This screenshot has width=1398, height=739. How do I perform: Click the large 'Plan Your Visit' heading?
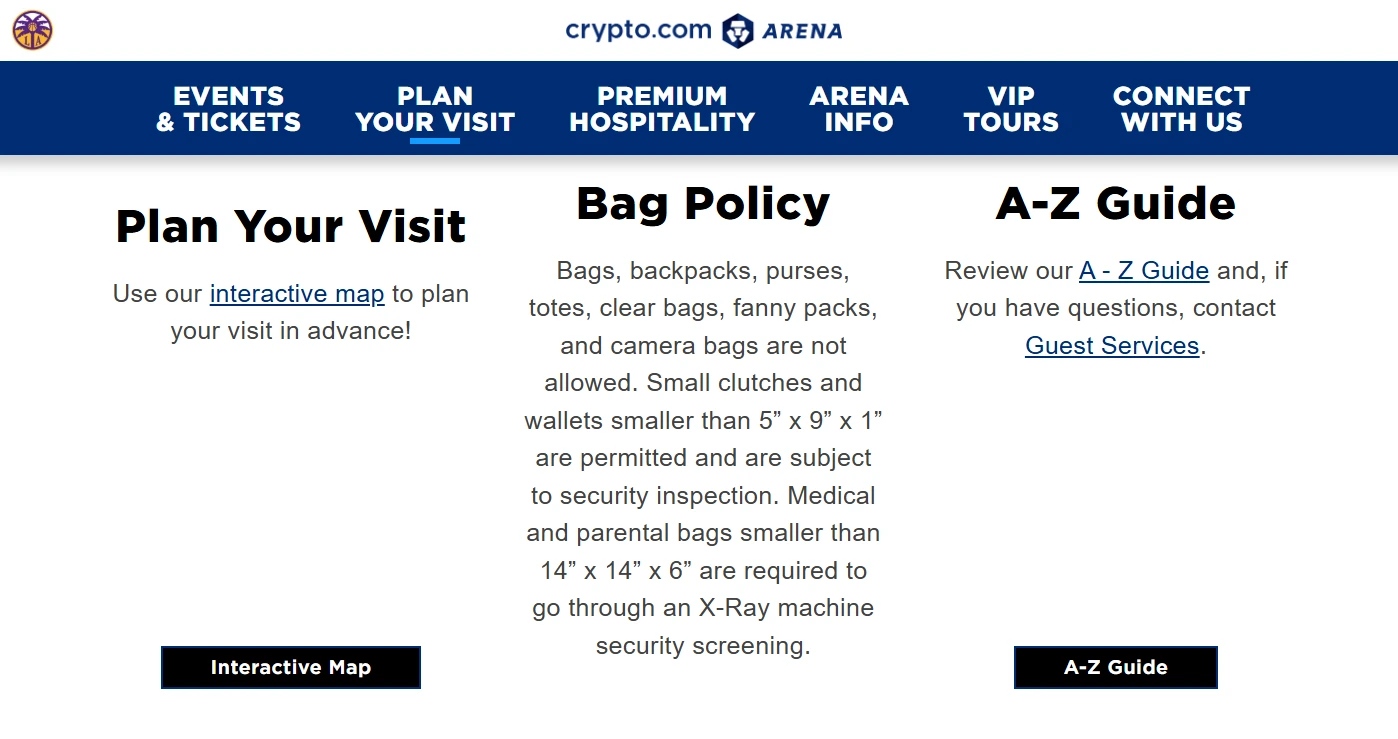click(291, 226)
